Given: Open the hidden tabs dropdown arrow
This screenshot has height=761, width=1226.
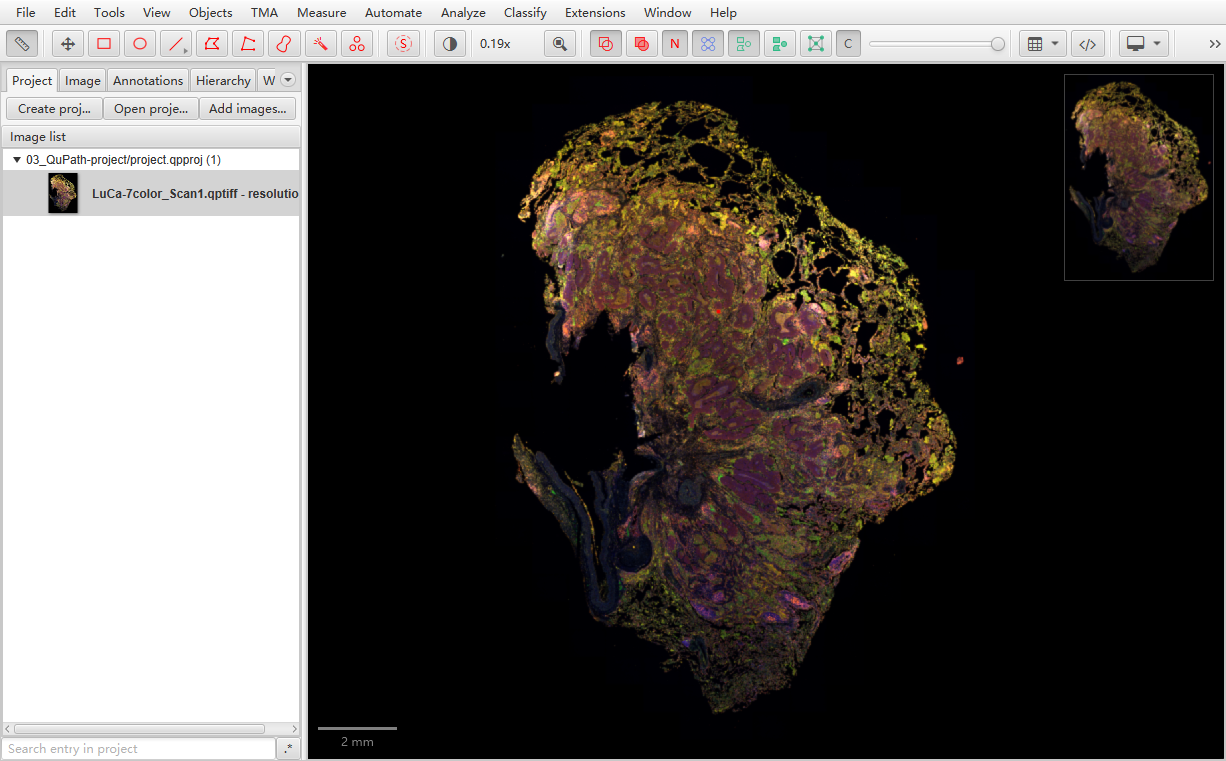Looking at the screenshot, I should point(288,80).
